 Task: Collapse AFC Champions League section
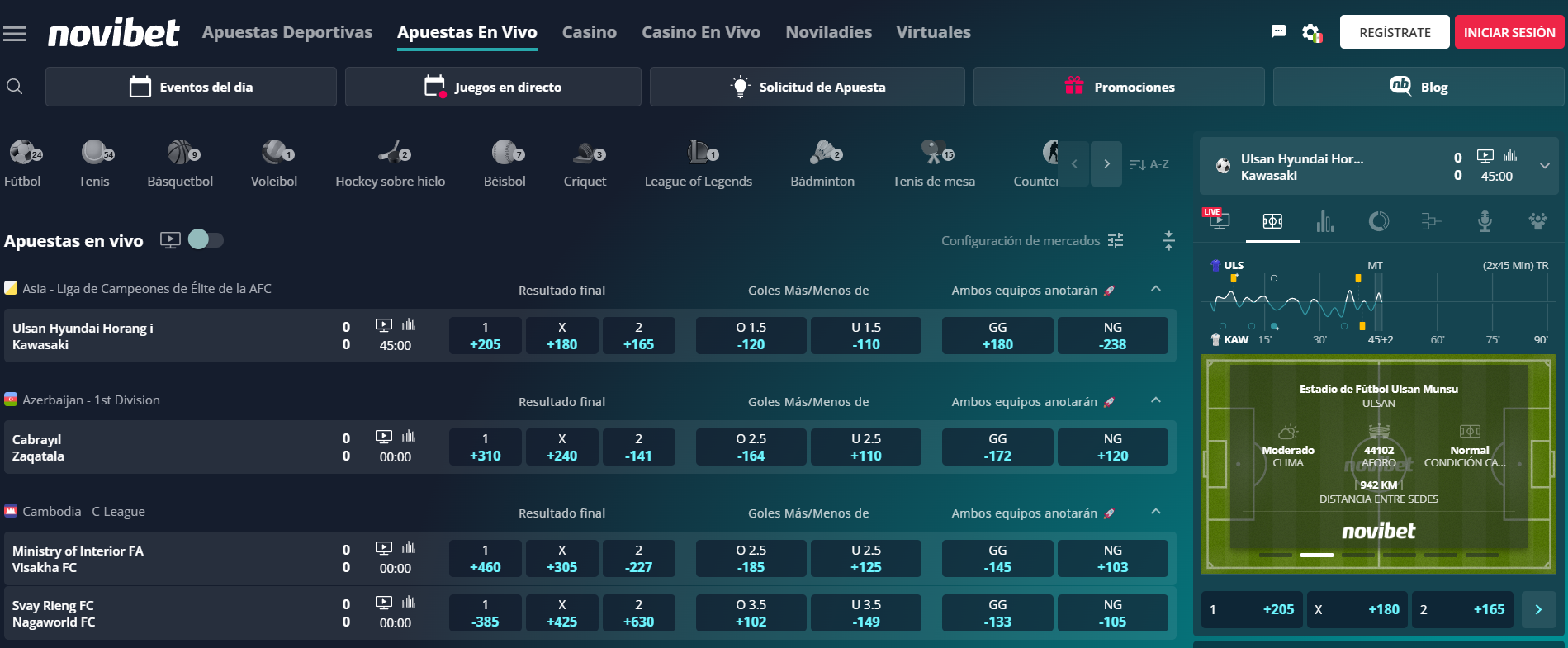click(x=1156, y=289)
